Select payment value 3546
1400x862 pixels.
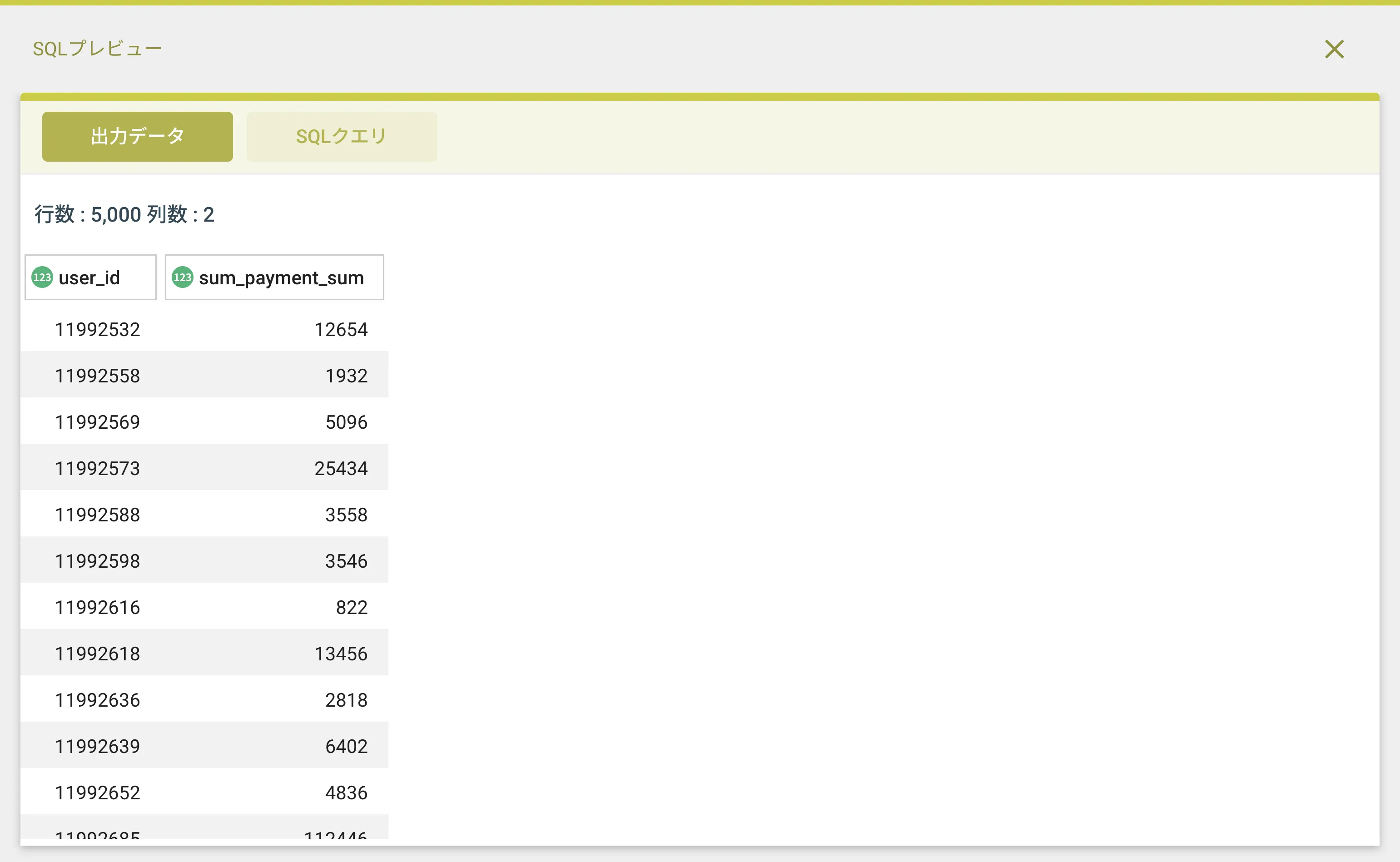[346, 561]
